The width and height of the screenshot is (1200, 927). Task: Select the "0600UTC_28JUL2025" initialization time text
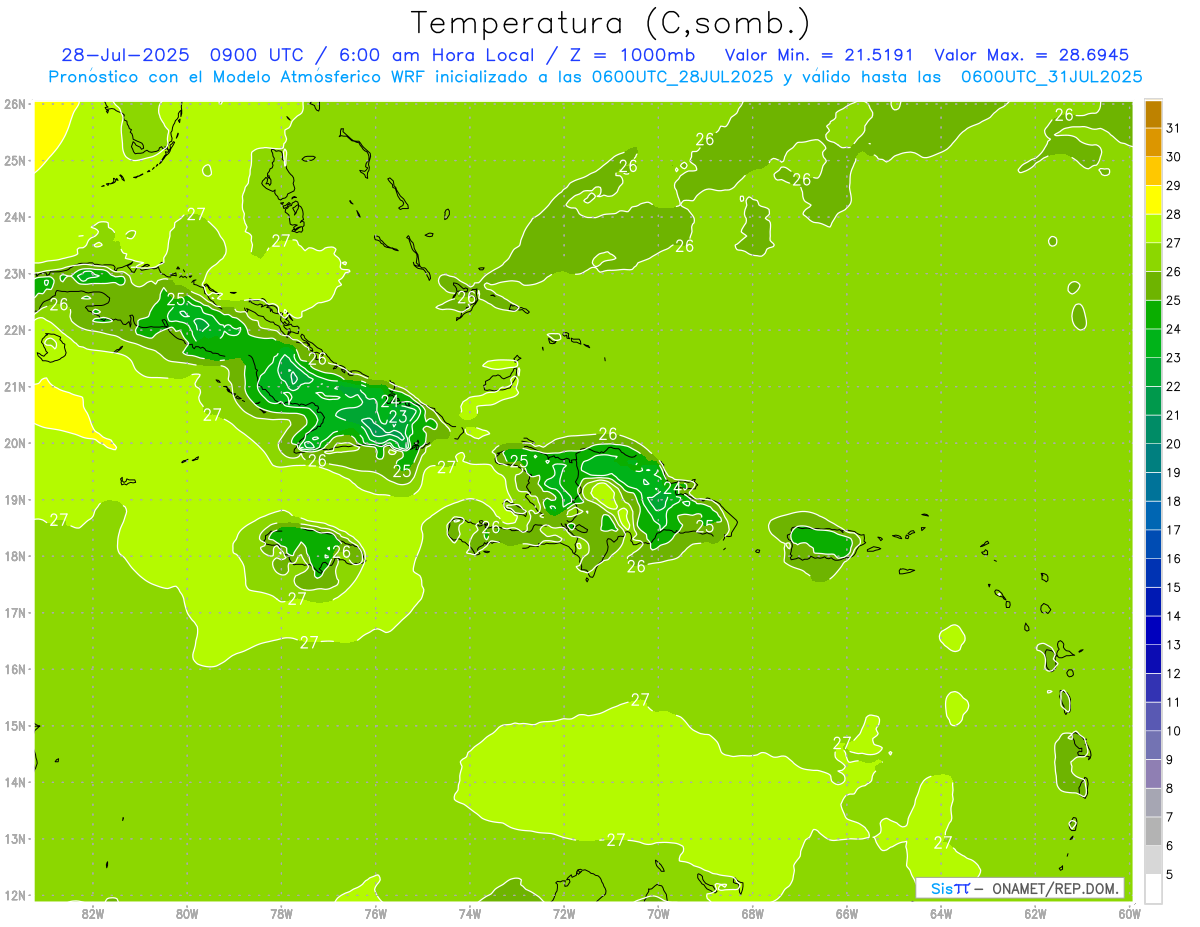point(682,76)
